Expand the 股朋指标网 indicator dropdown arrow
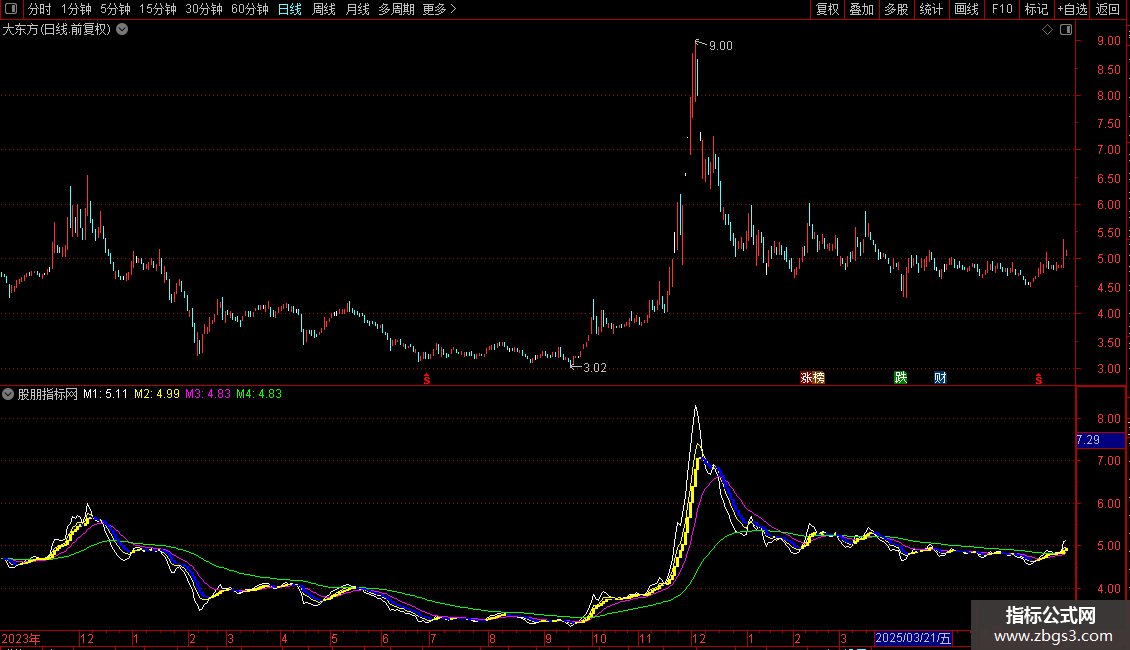 coord(8,394)
